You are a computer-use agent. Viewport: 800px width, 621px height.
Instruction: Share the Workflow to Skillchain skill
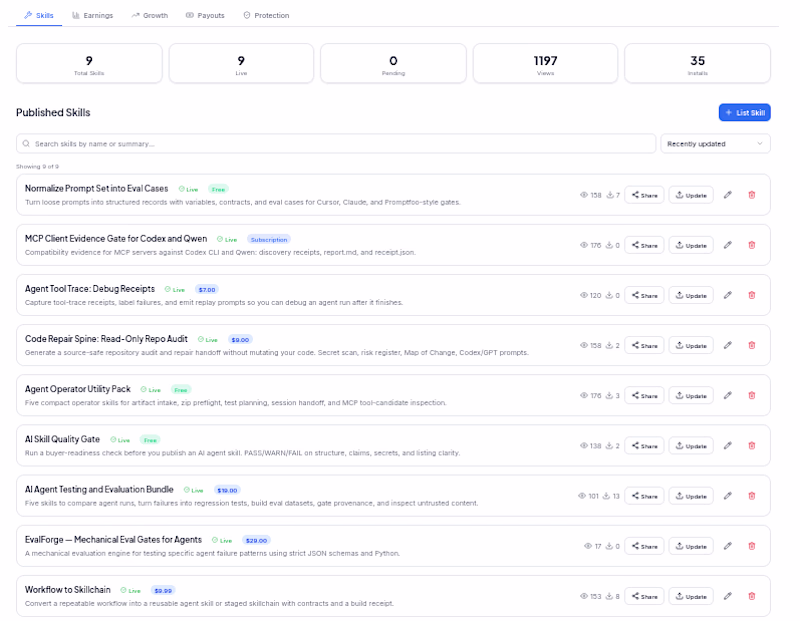click(x=644, y=596)
